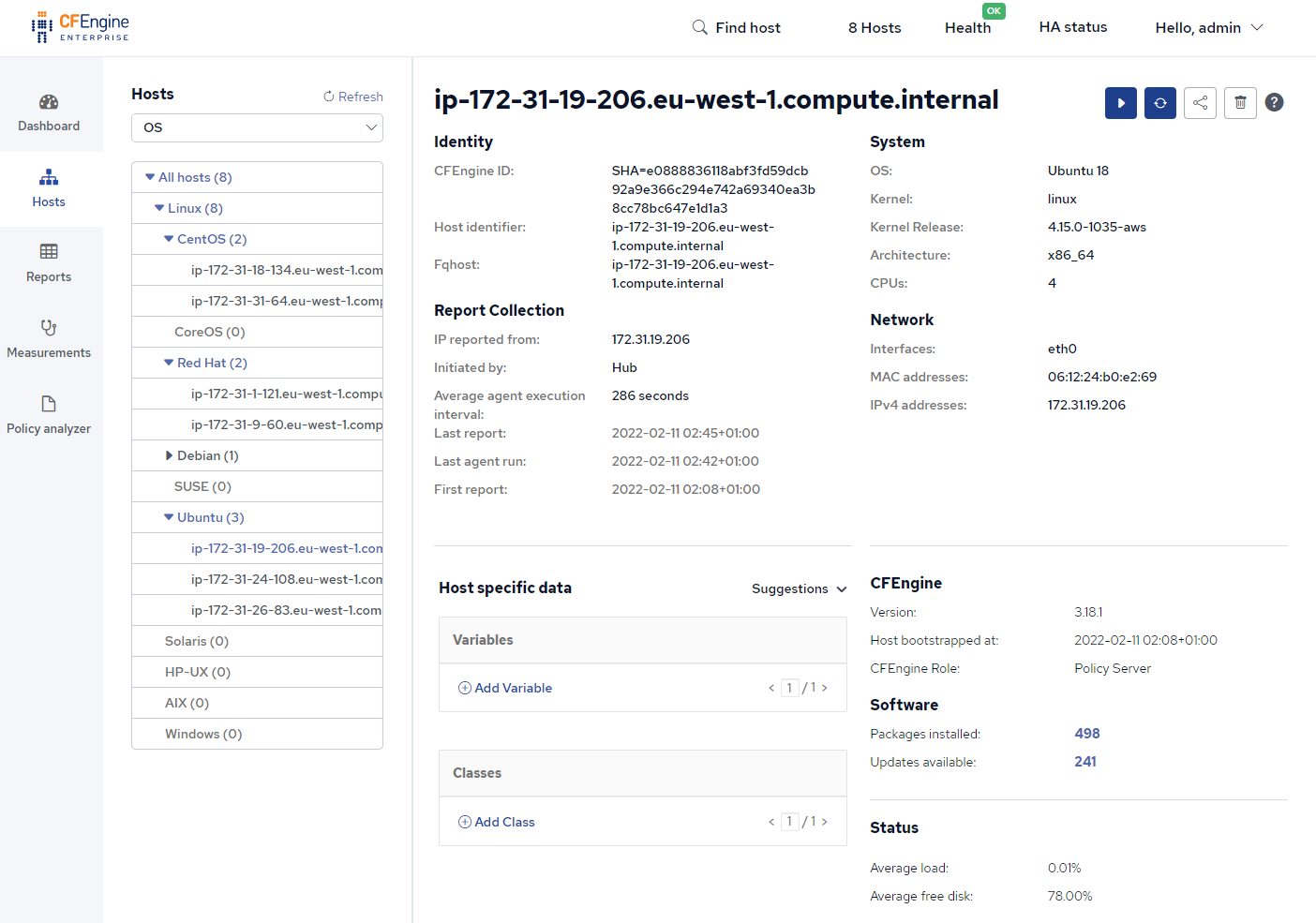Open the HA status menu item
Viewport: 1316px width, 923px height.
1072,27
